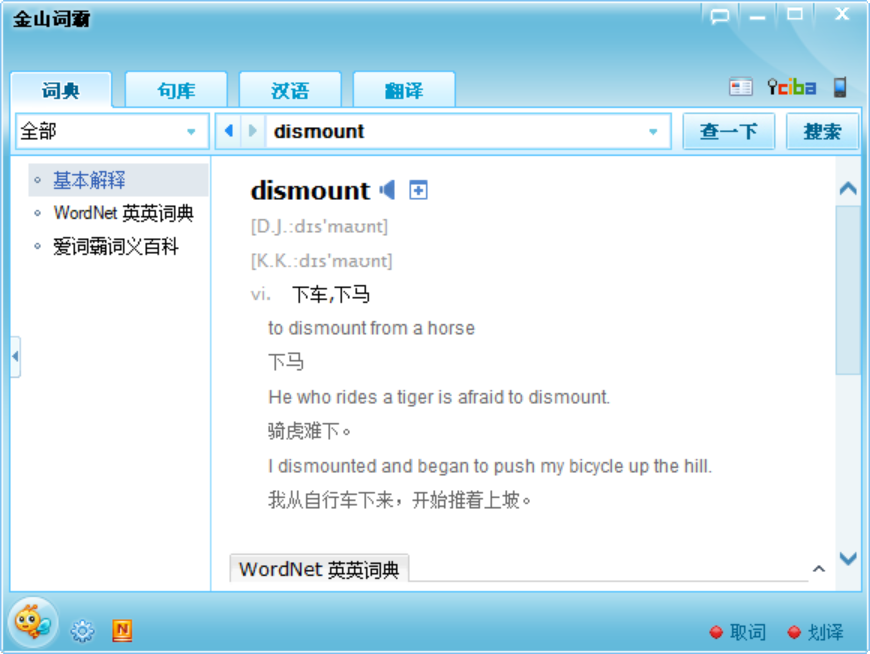
Task: Select 基本解释 in the sidebar
Action: pyautogui.click(x=118, y=180)
